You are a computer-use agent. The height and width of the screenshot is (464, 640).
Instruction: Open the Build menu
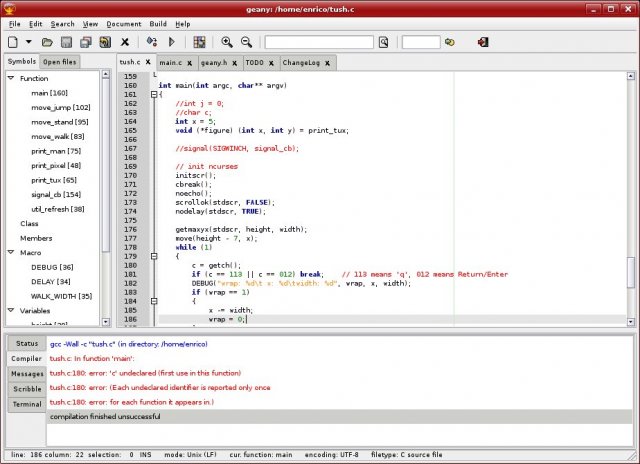pos(158,24)
